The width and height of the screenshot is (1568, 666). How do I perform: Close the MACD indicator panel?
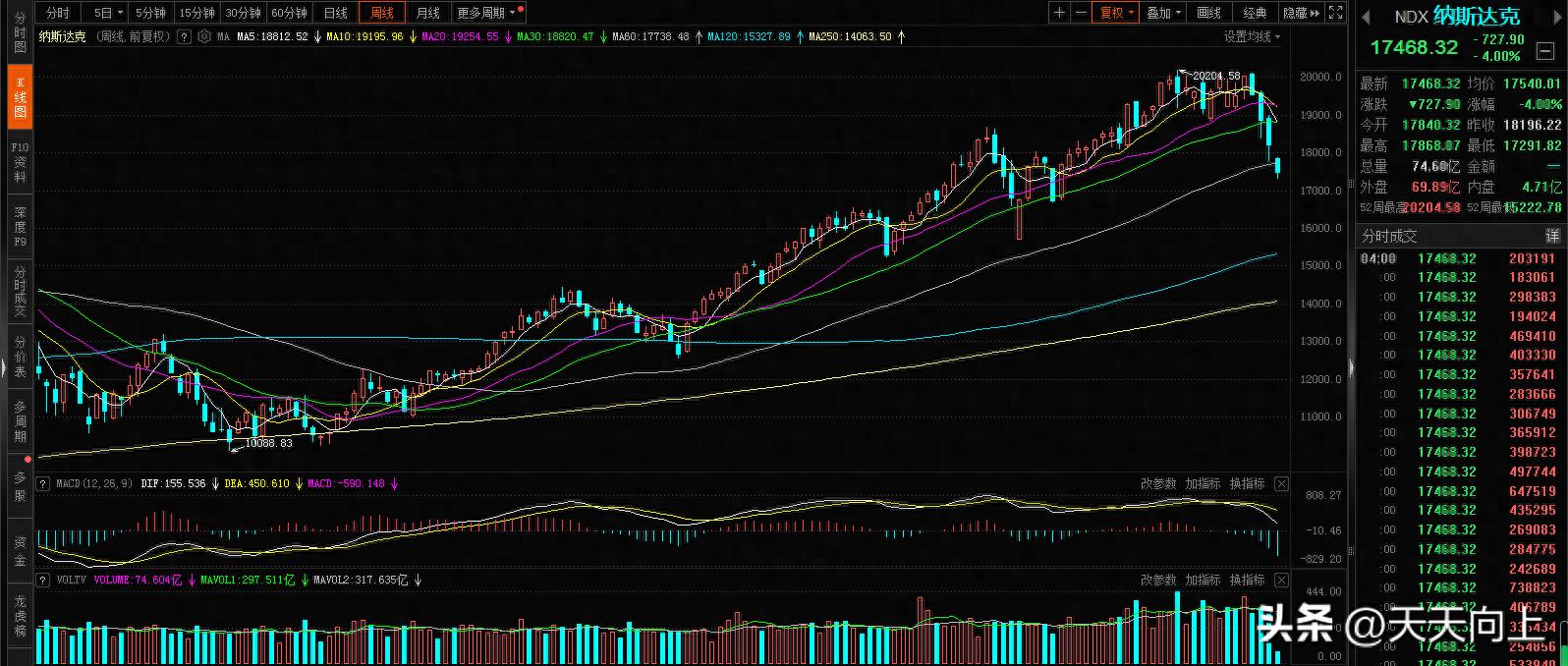1281,484
